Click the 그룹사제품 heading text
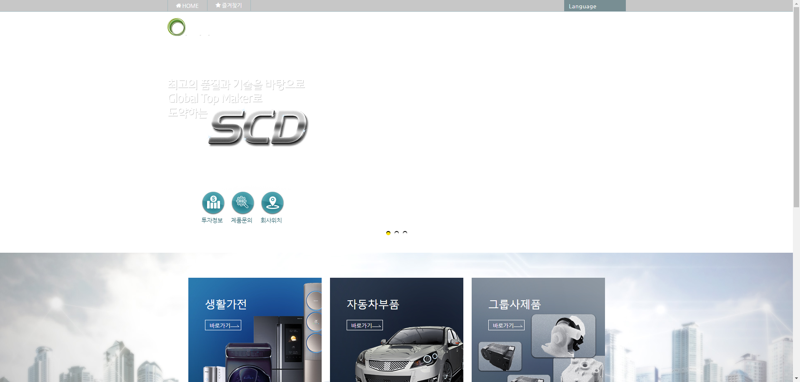This screenshot has height=382, width=800. tap(514, 304)
